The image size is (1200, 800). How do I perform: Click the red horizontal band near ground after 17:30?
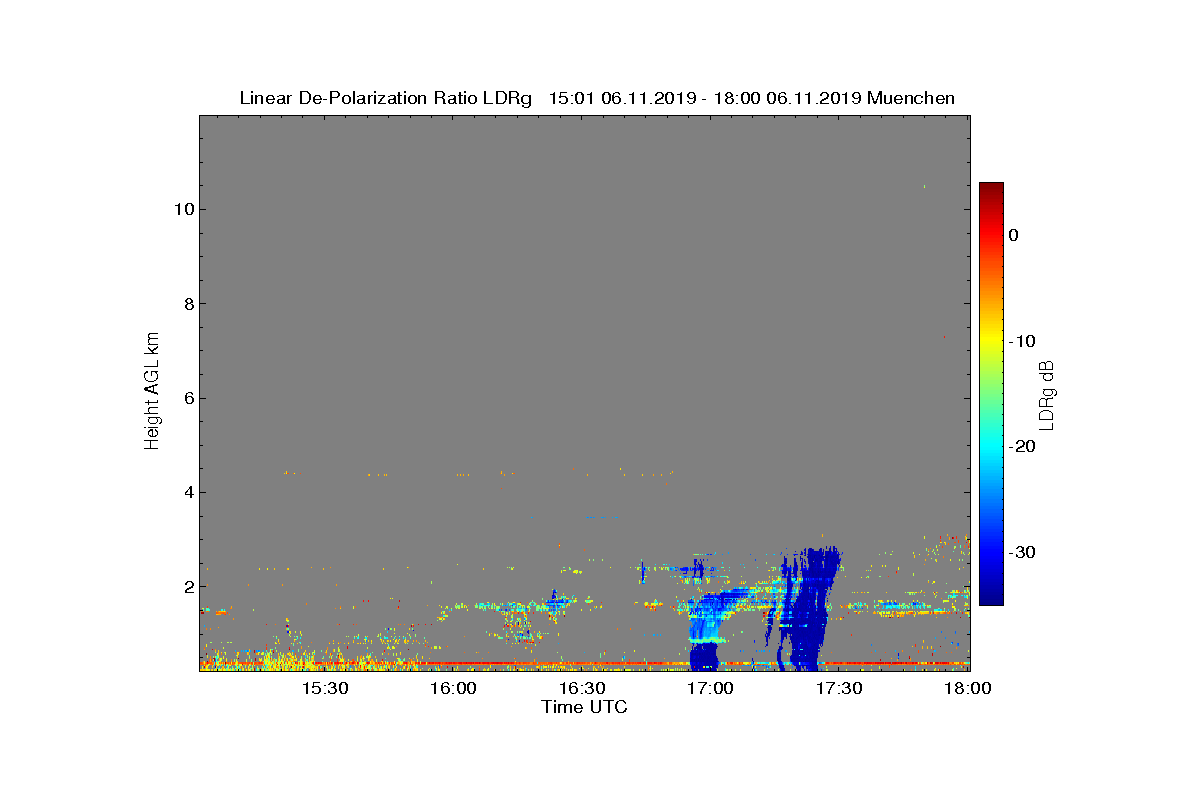tap(905, 663)
